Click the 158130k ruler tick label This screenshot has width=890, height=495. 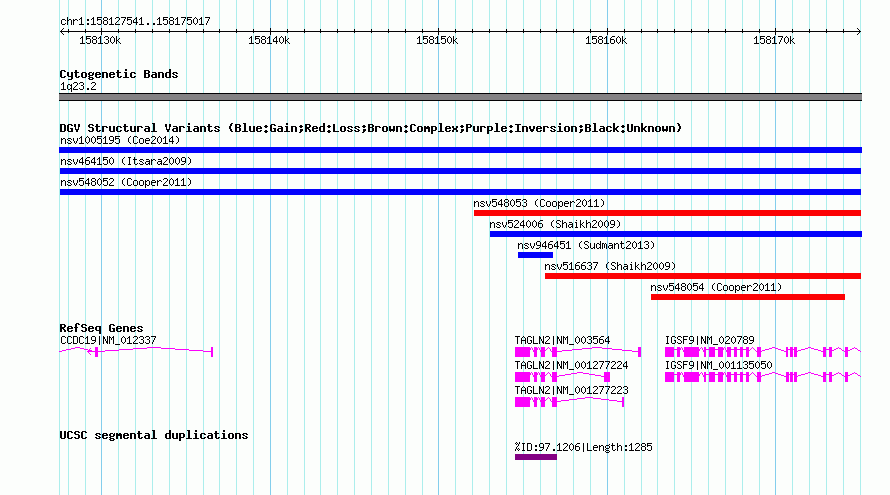click(x=100, y=40)
